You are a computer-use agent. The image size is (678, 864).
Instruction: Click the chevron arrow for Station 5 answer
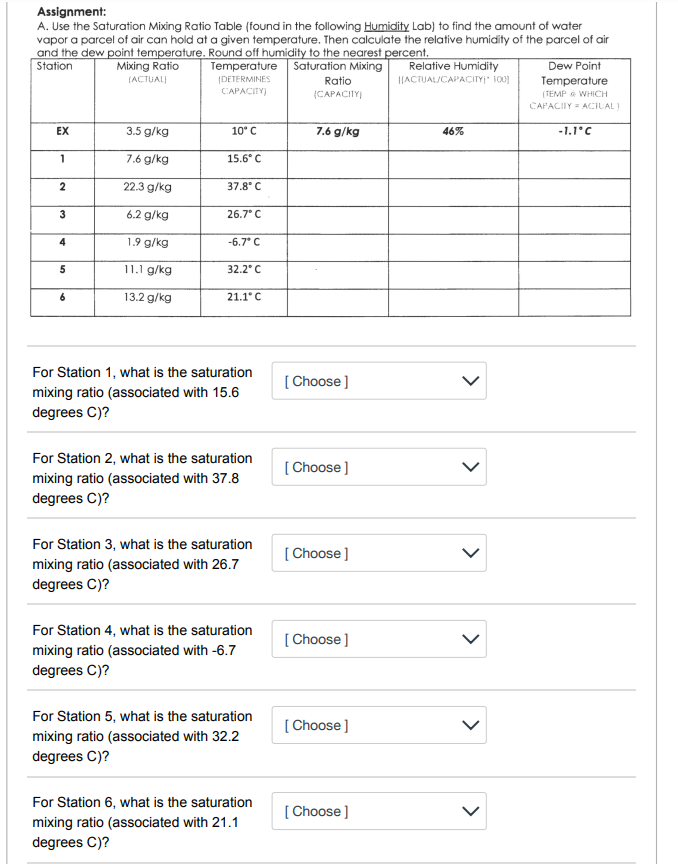coord(470,725)
